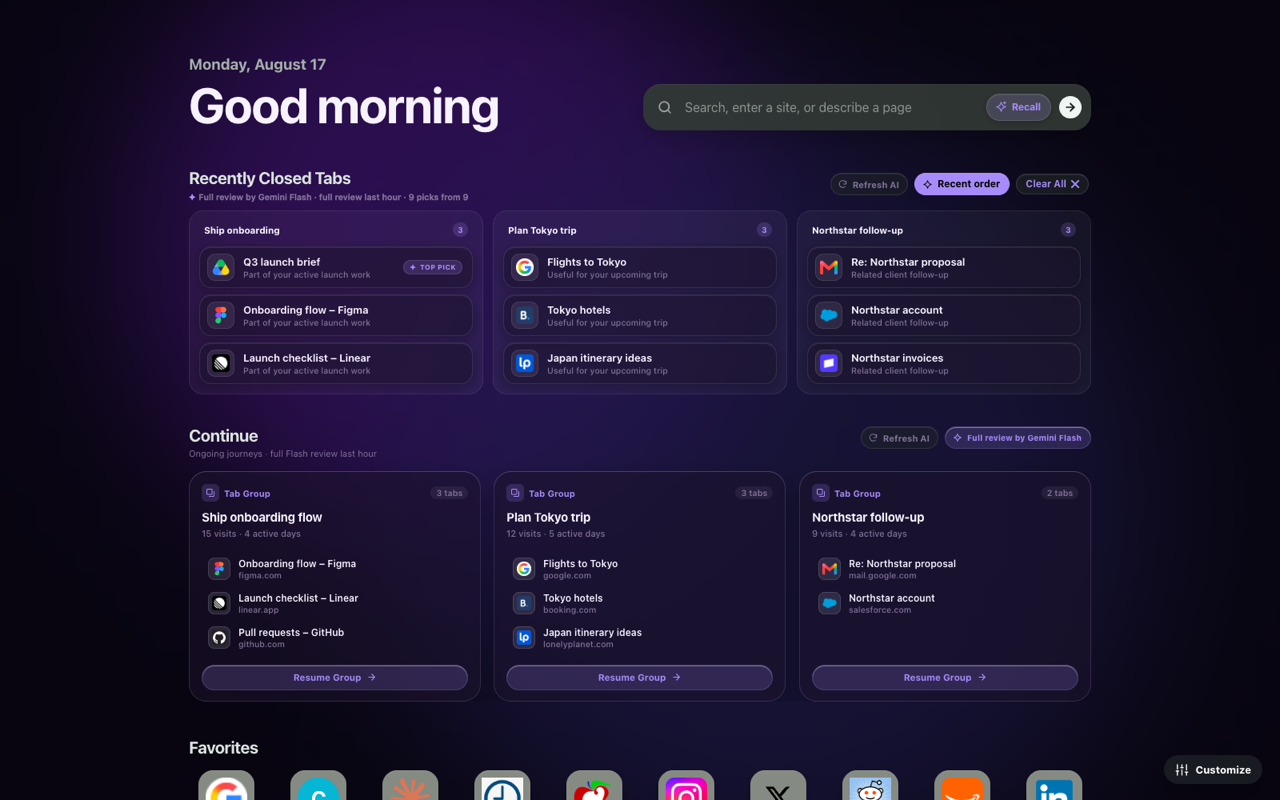Submit search with the arrow button
Viewport: 1280px width, 800px height.
point(1070,107)
